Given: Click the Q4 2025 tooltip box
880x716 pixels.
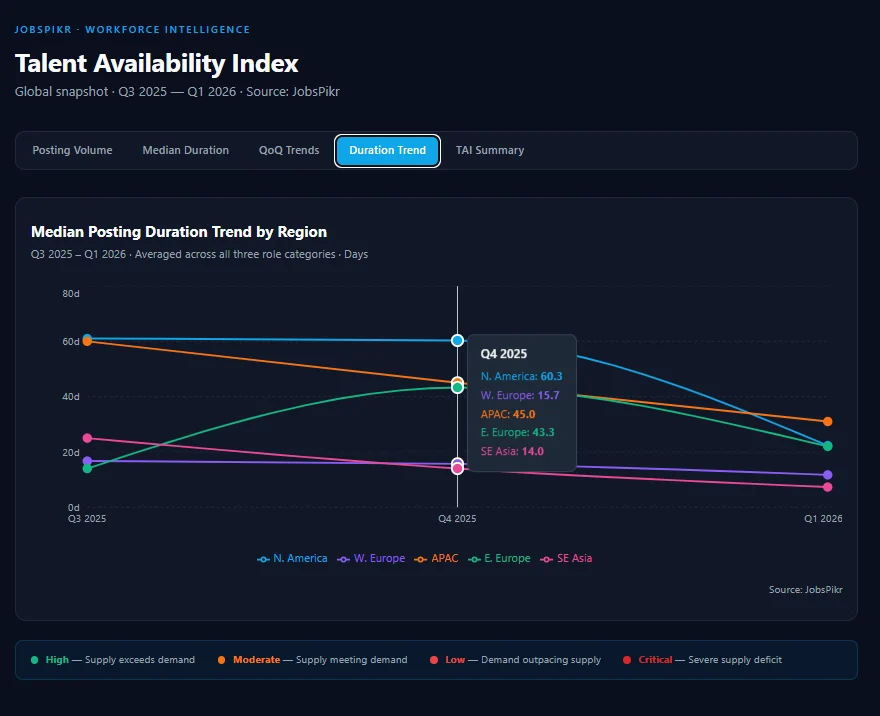Looking at the screenshot, I should coord(522,404).
